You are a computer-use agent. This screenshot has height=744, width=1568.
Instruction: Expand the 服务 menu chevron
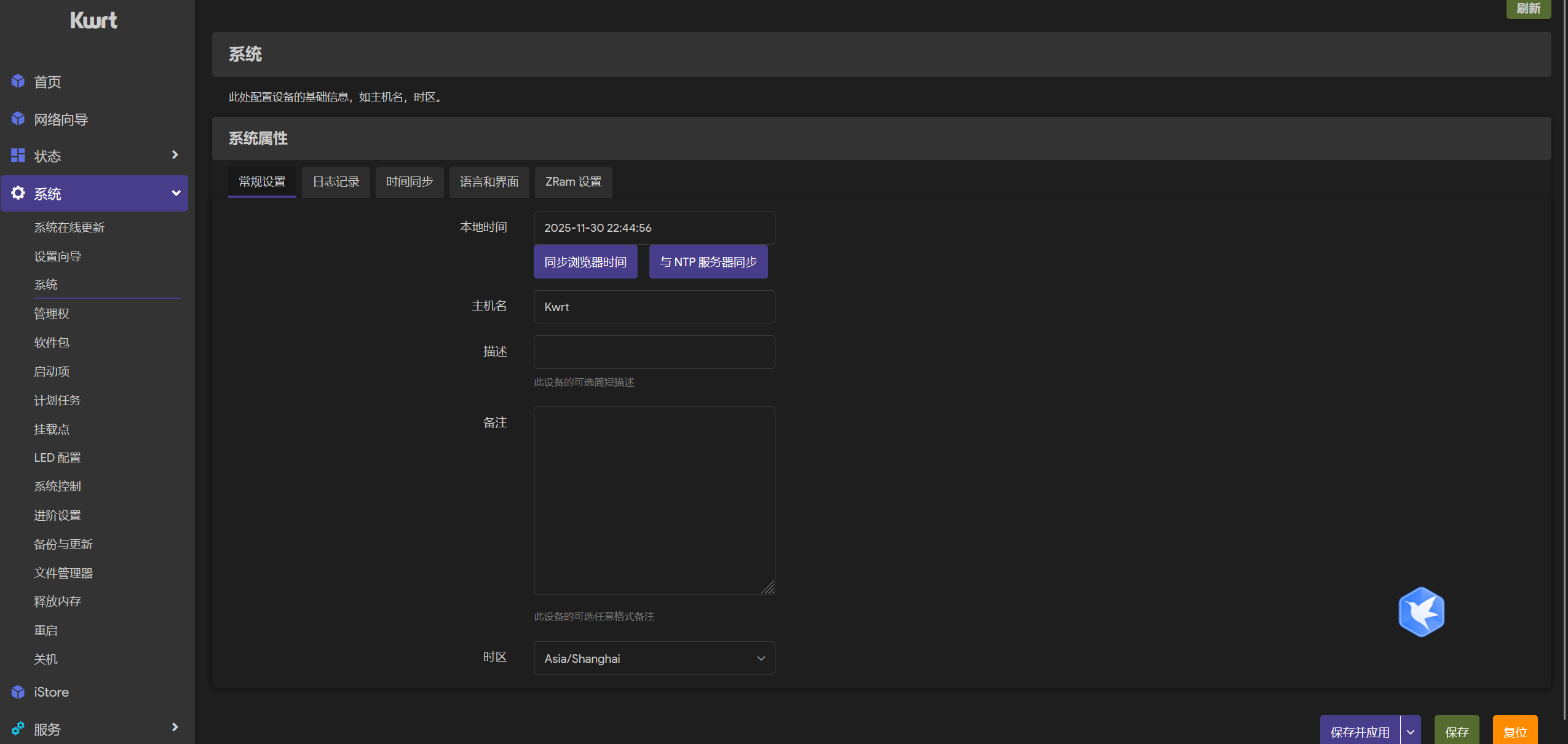coord(175,727)
